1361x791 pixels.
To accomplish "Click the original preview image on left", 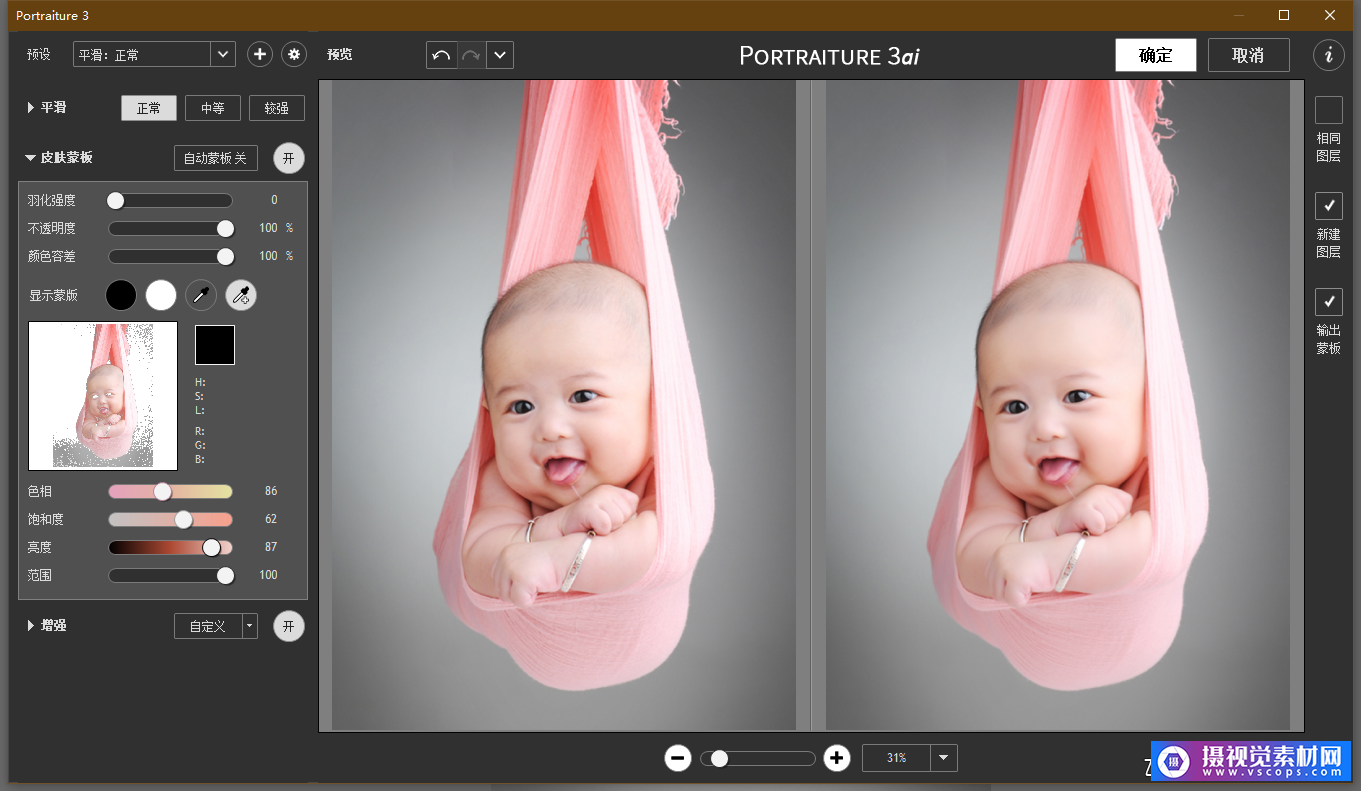I will click(564, 405).
